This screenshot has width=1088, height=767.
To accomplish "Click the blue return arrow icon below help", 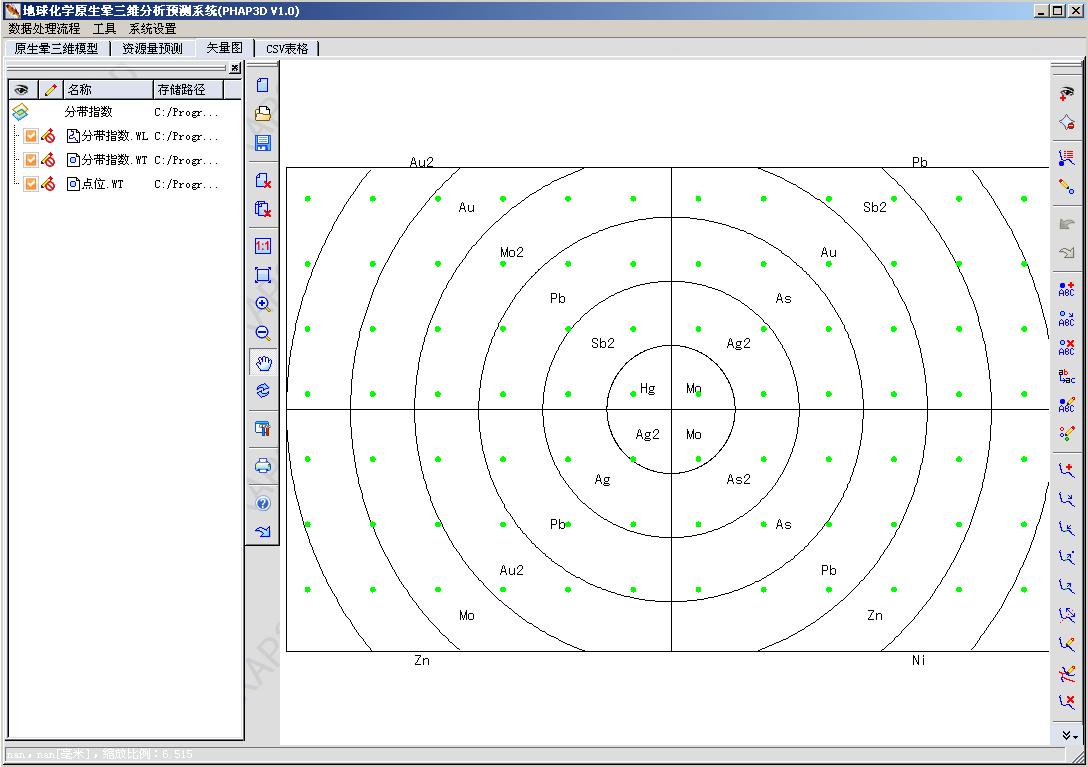I will click(x=262, y=532).
